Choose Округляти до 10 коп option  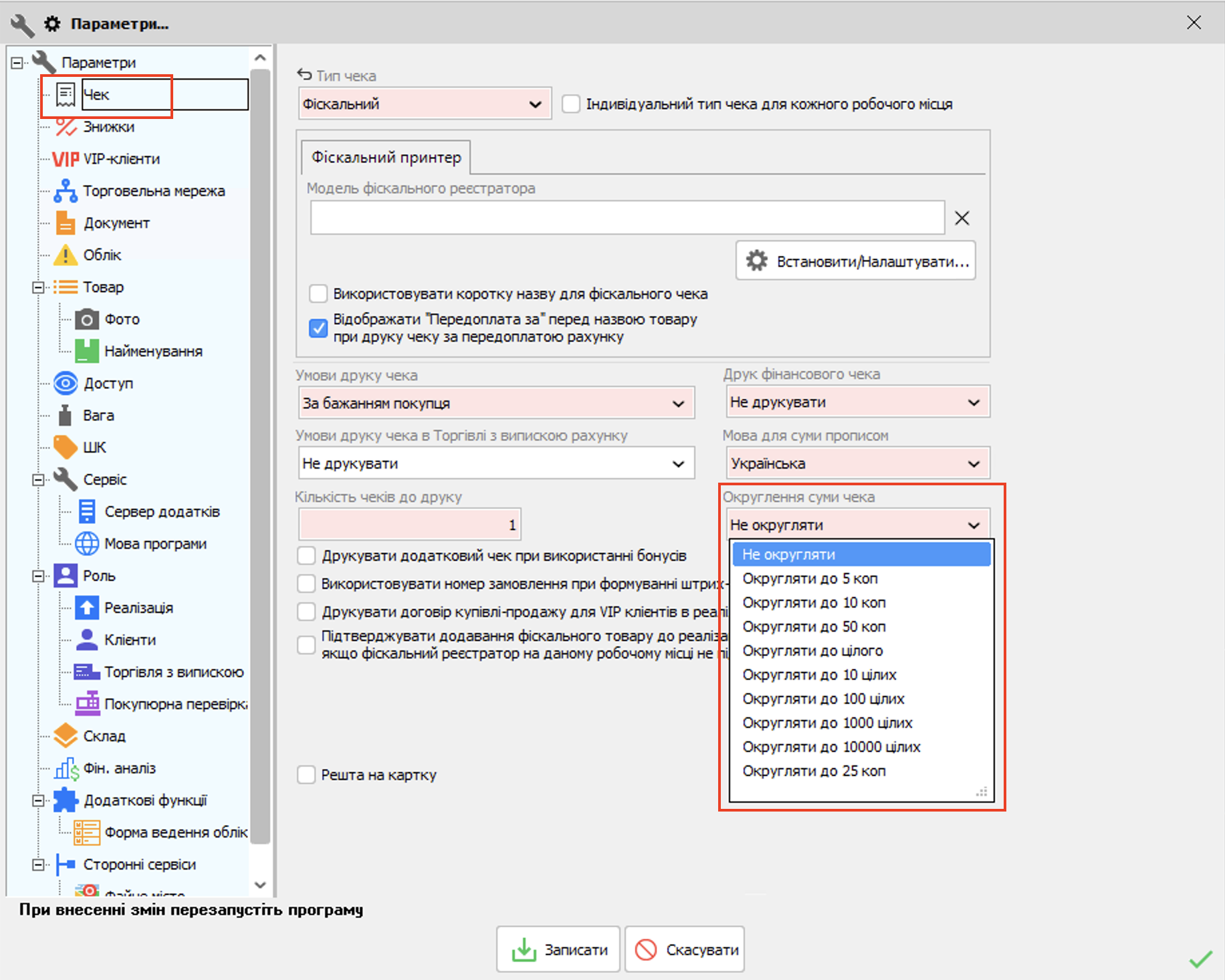tap(814, 602)
